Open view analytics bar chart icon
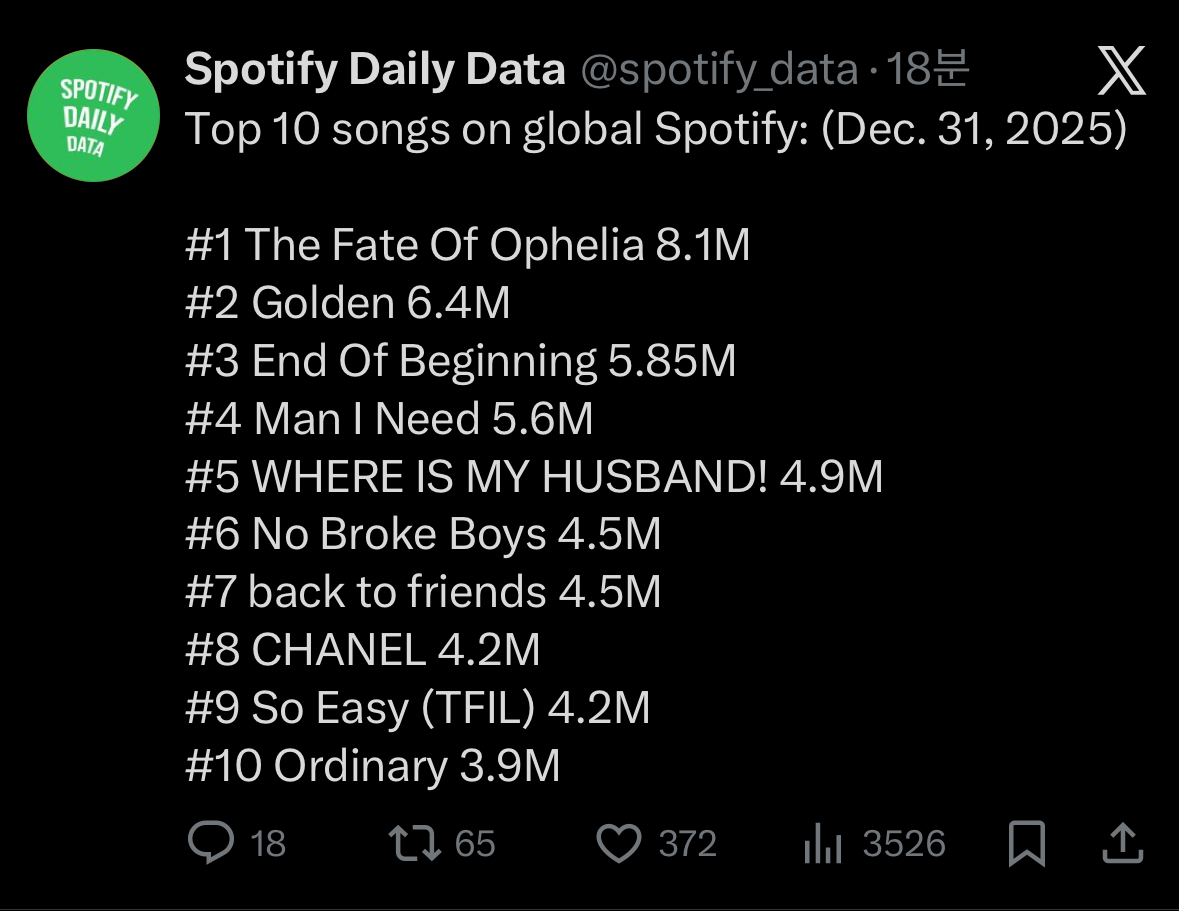This screenshot has width=1179, height=911. [x=823, y=845]
